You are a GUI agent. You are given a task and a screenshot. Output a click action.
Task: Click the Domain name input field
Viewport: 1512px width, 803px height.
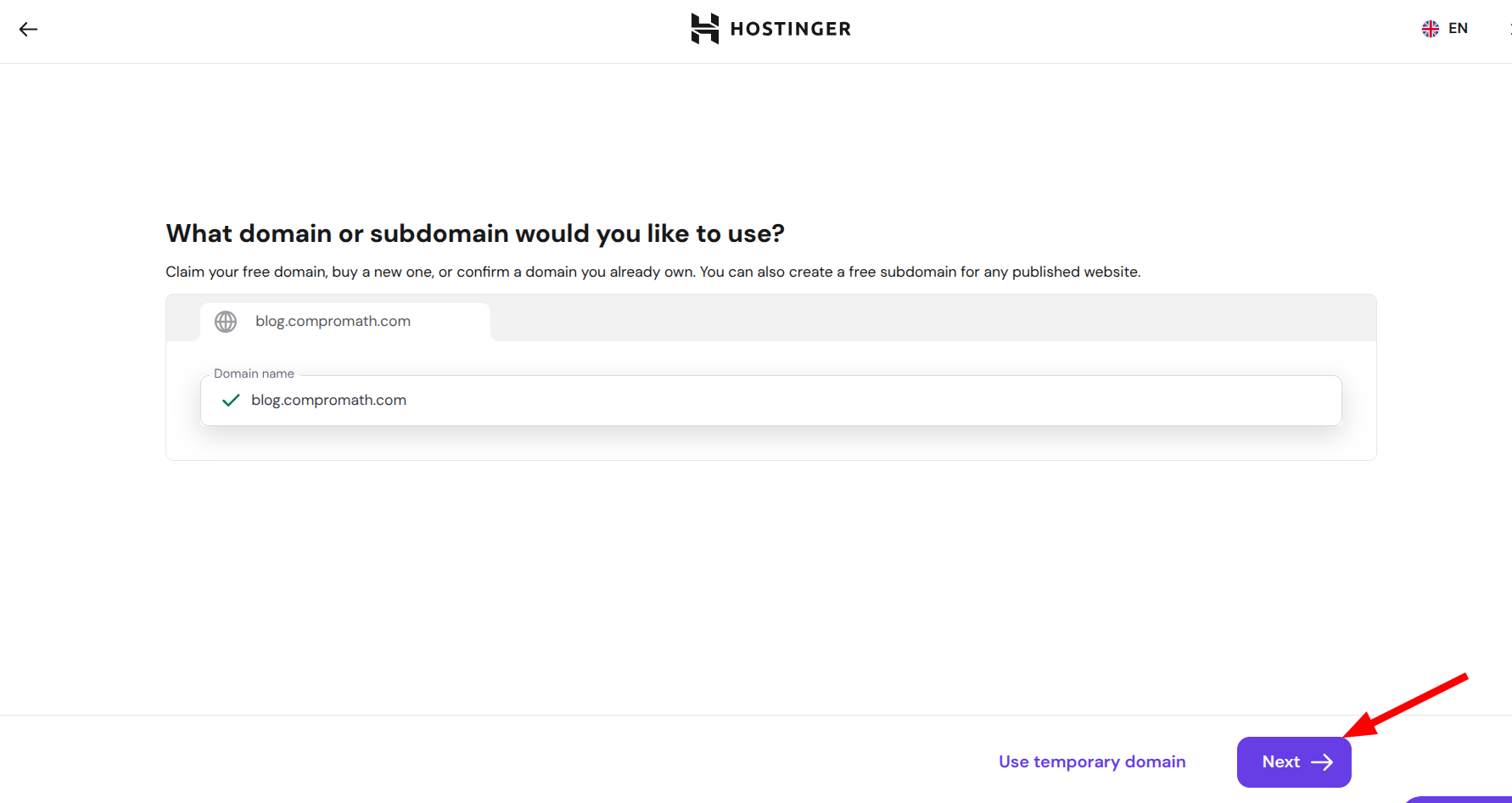770,401
